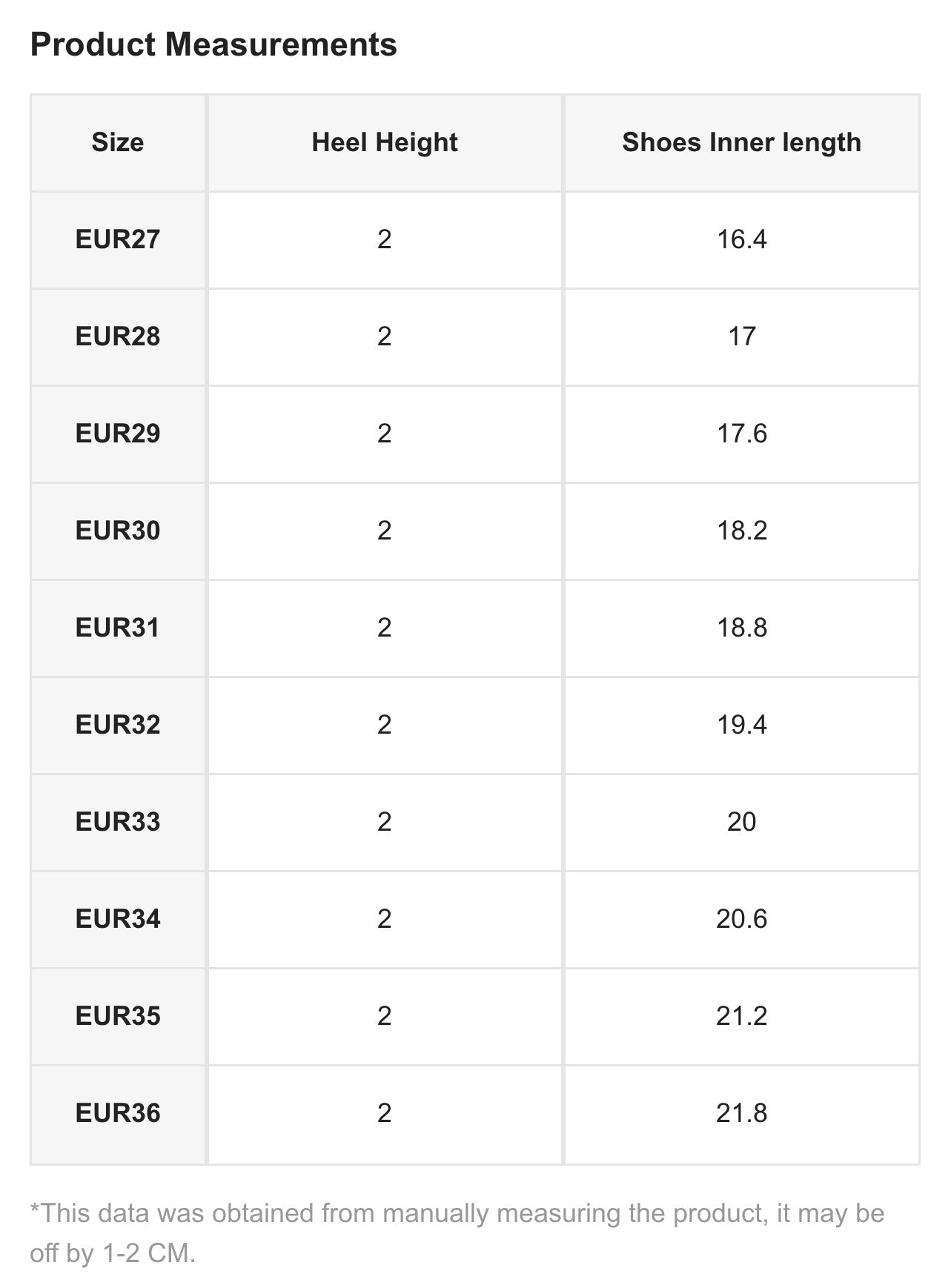
Task: Select the EUR33 size cell
Action: [x=118, y=822]
